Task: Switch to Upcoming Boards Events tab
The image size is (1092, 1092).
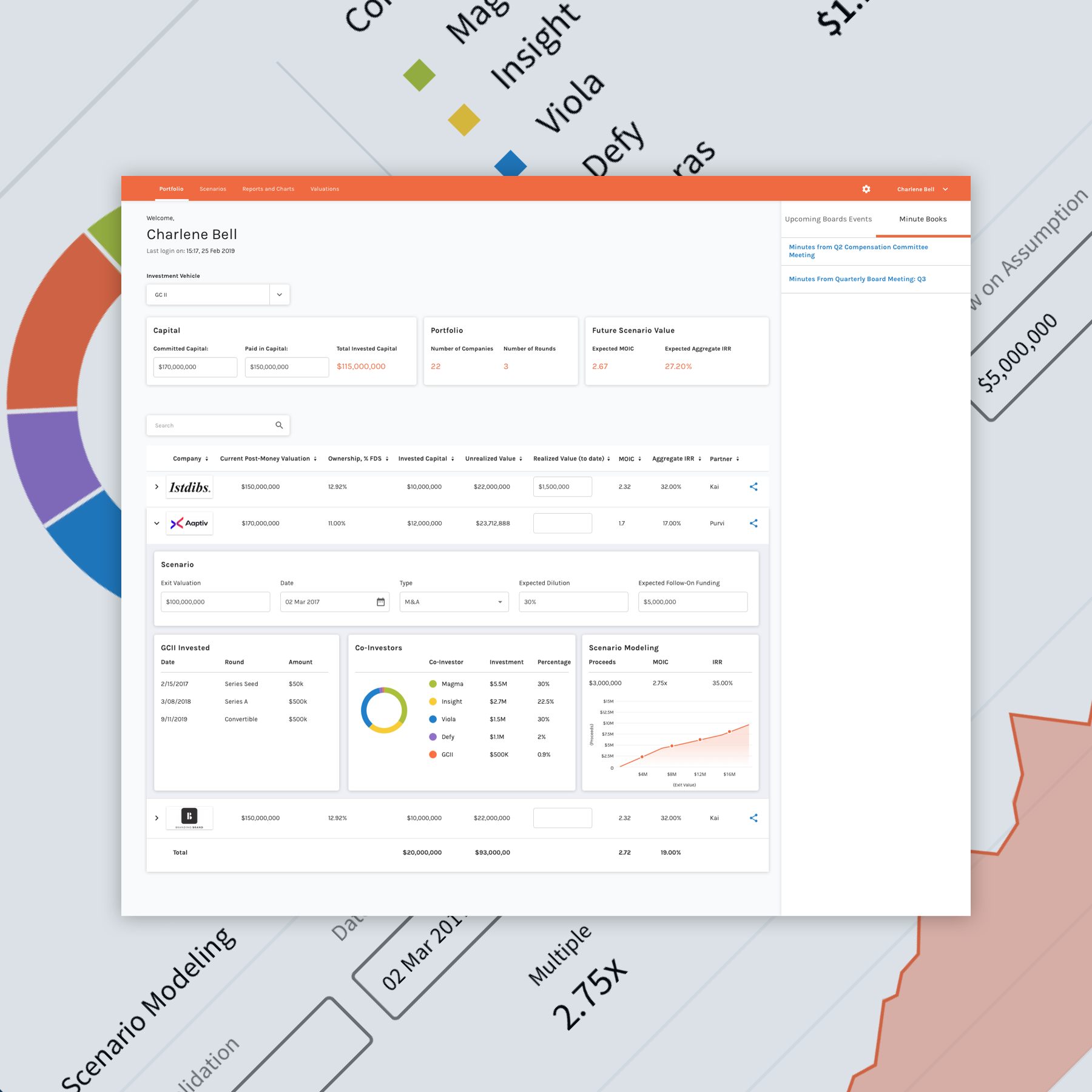Action: click(828, 219)
